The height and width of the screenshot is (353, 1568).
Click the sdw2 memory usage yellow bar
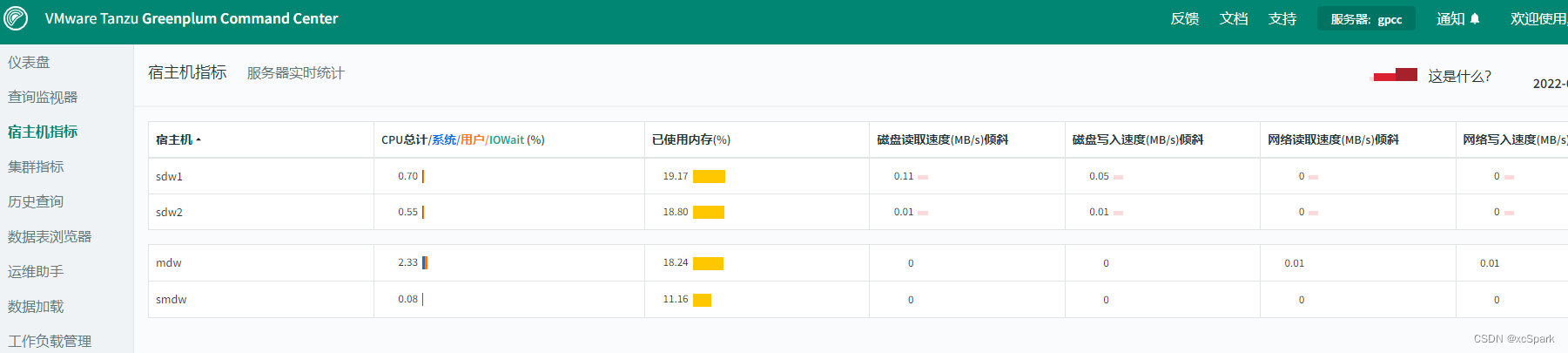click(x=709, y=212)
